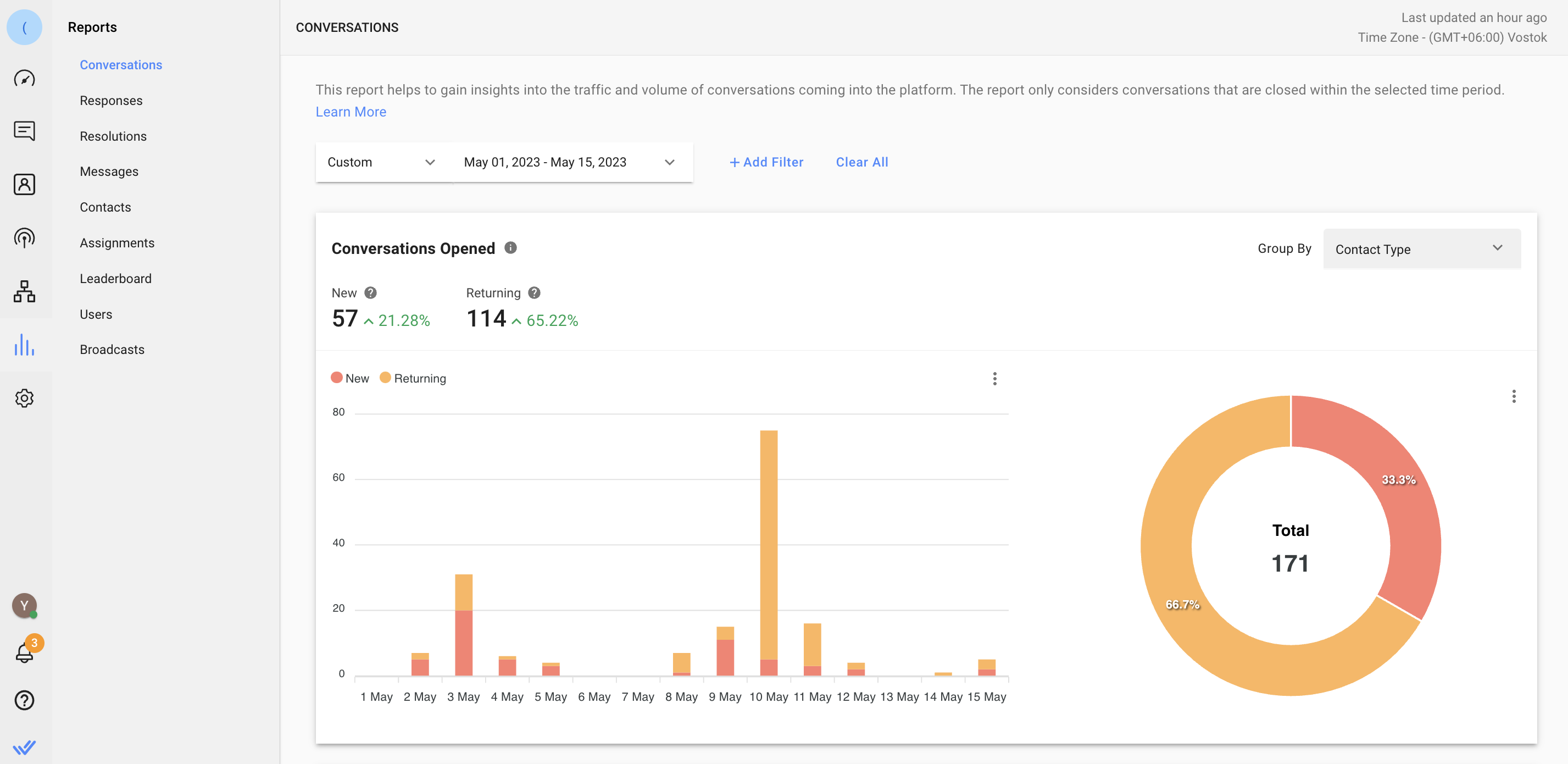Toggle the Returning series legend
The width and height of the screenshot is (1568, 764).
coord(413,378)
